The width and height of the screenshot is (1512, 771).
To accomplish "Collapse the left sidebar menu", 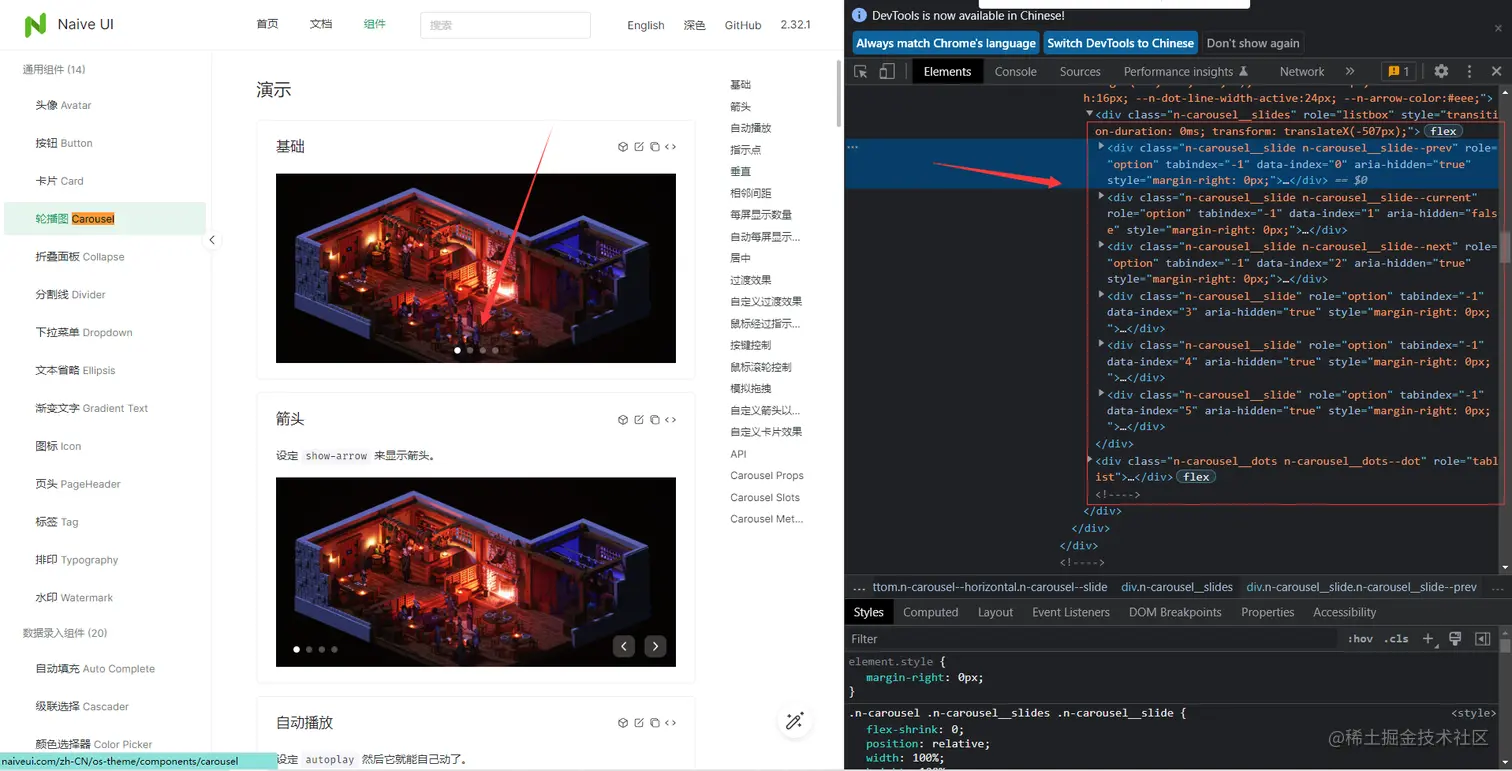I will [212, 240].
